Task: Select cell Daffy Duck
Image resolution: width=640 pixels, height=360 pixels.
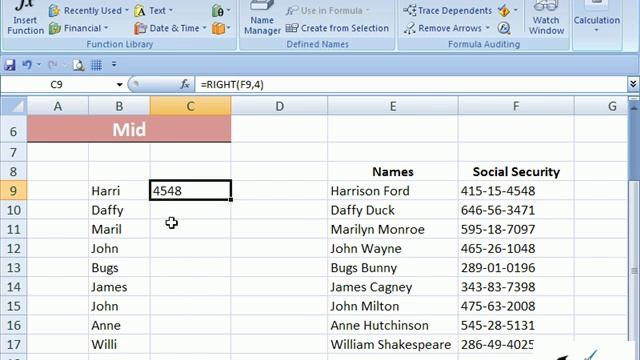Action: (393, 210)
